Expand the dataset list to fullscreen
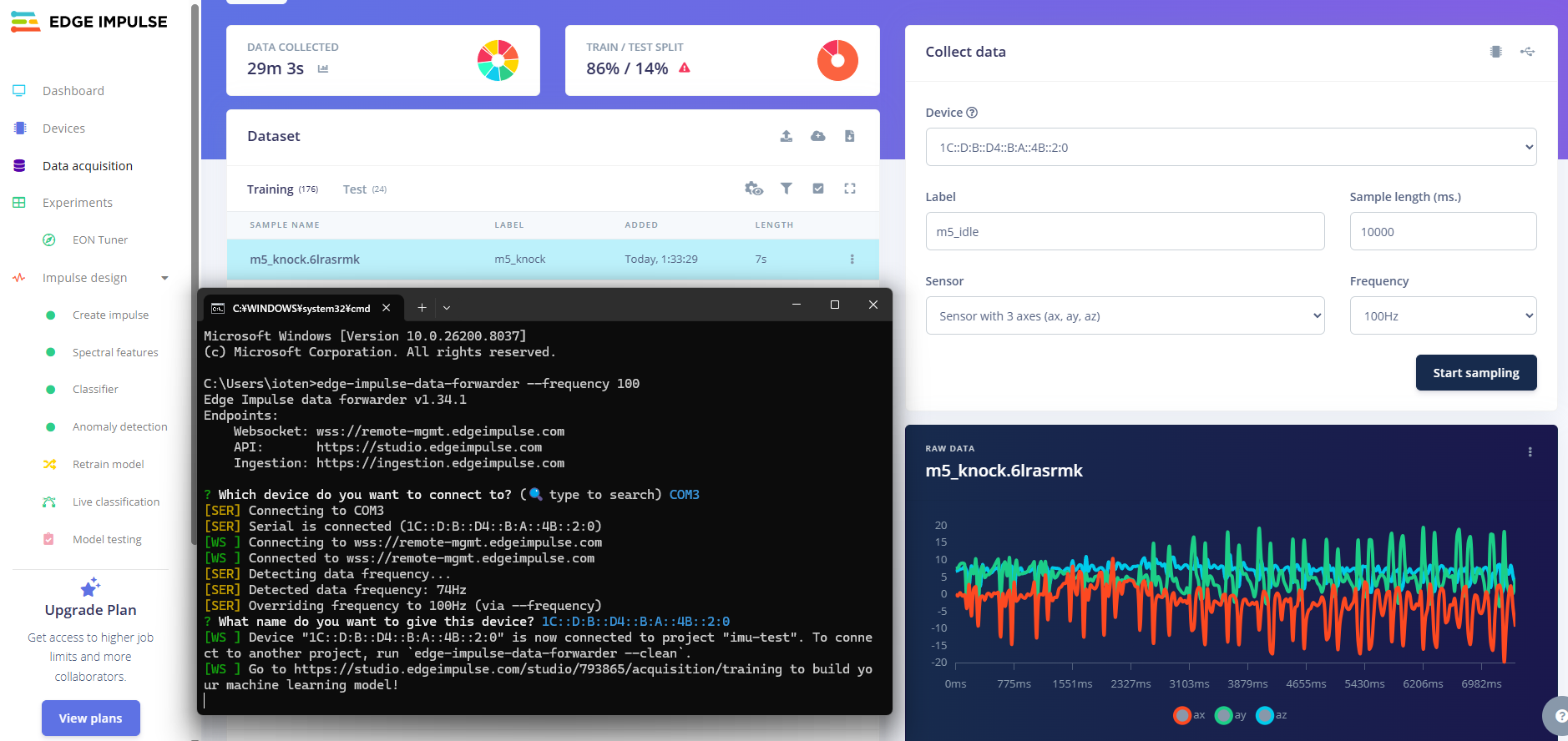This screenshot has height=741, width=1568. click(x=849, y=189)
